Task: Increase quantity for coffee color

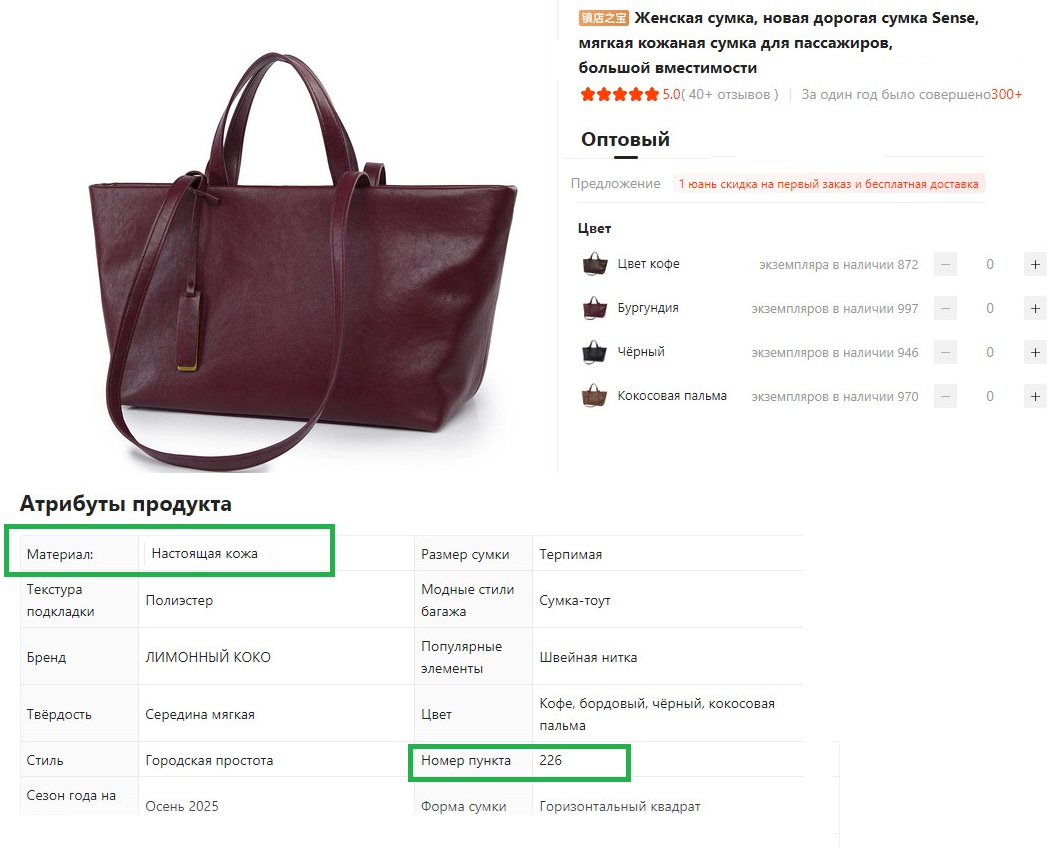Action: point(1035,265)
